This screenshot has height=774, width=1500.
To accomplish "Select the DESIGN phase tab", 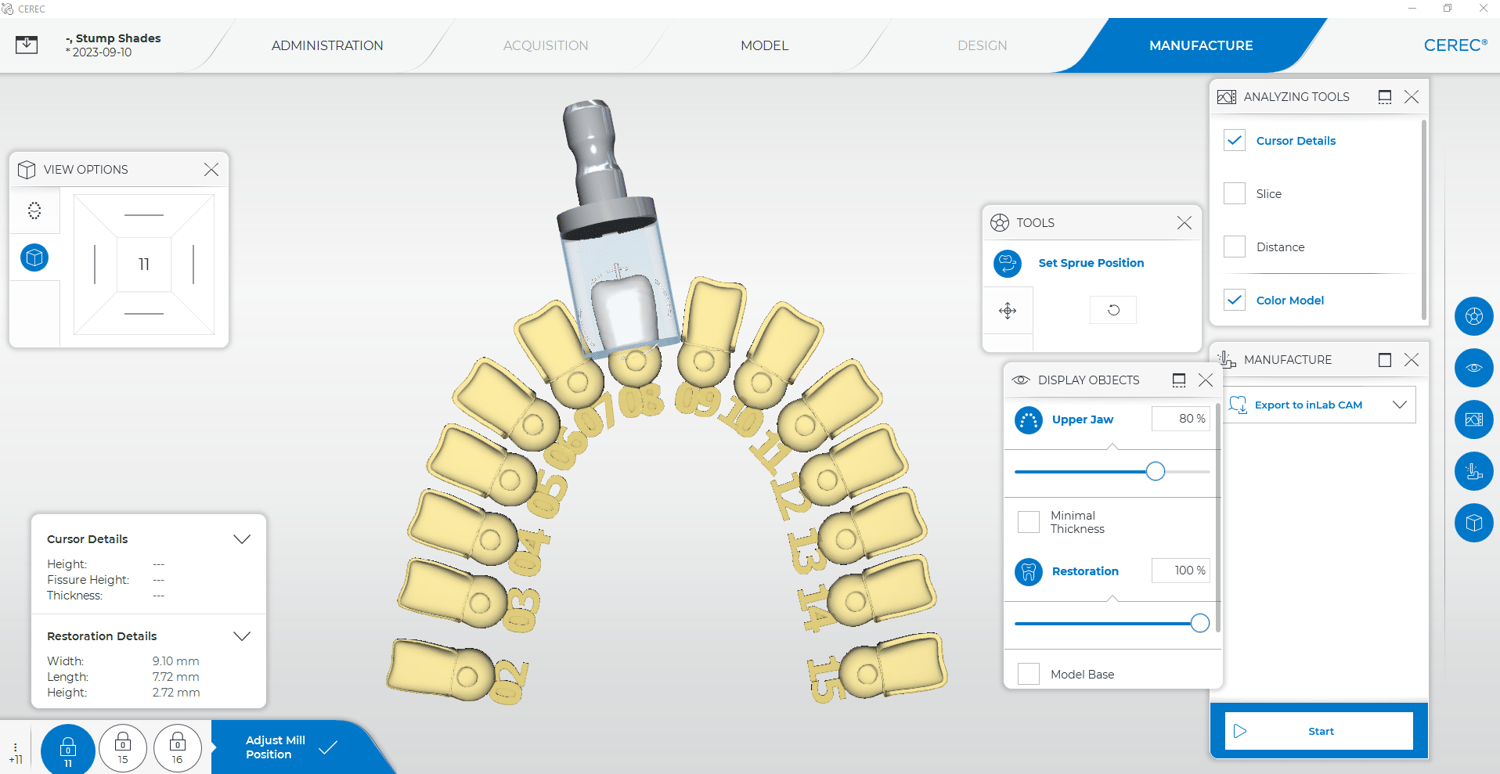I will tap(982, 45).
